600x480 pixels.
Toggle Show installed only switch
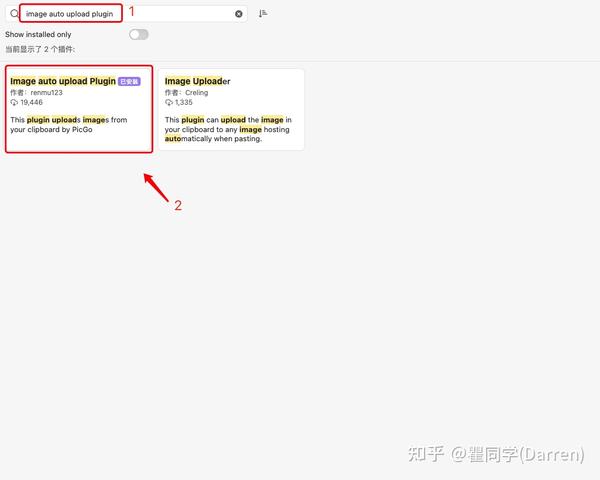pos(139,34)
